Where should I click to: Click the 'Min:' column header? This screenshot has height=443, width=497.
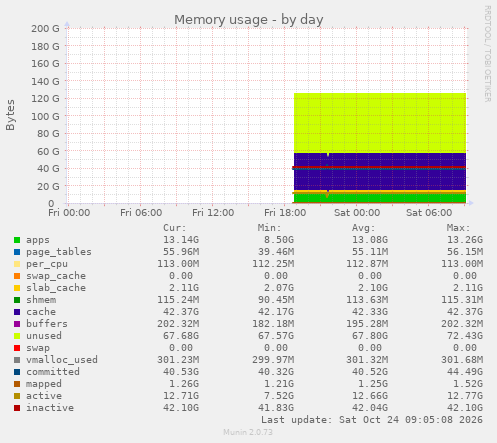coord(269,228)
